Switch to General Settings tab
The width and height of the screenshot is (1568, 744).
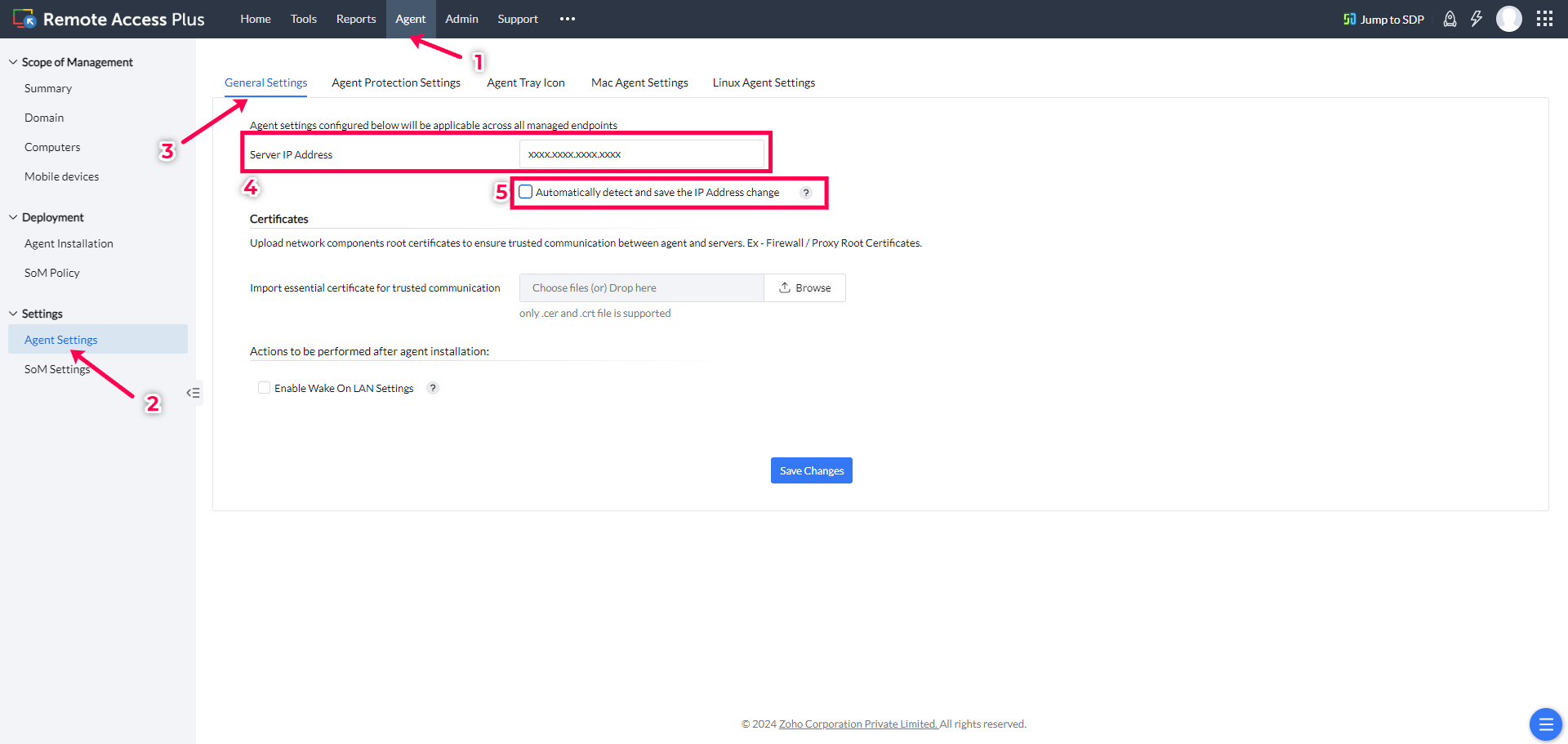[266, 82]
